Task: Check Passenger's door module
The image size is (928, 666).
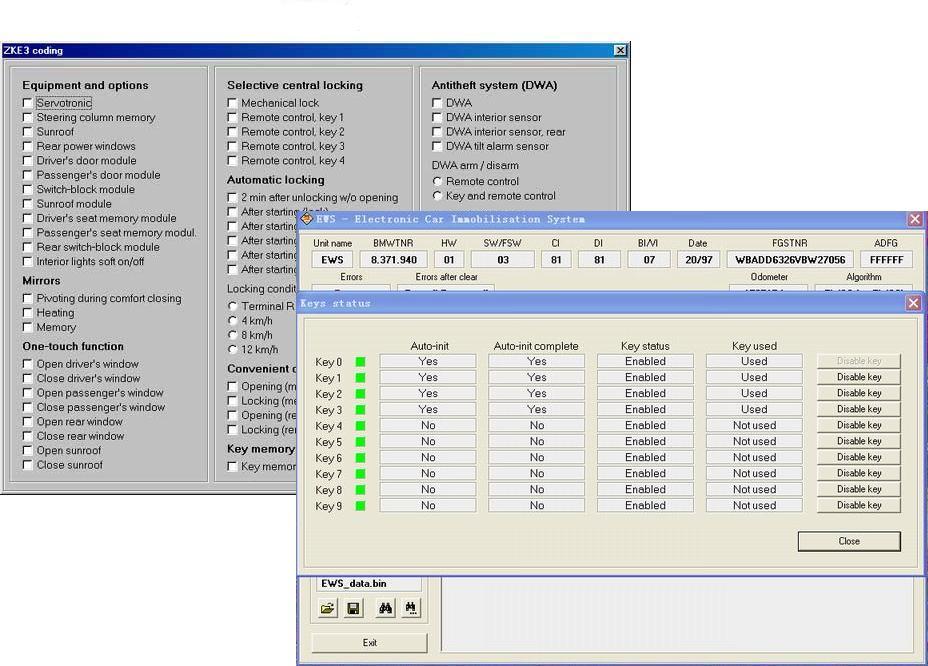Action: coord(27,175)
